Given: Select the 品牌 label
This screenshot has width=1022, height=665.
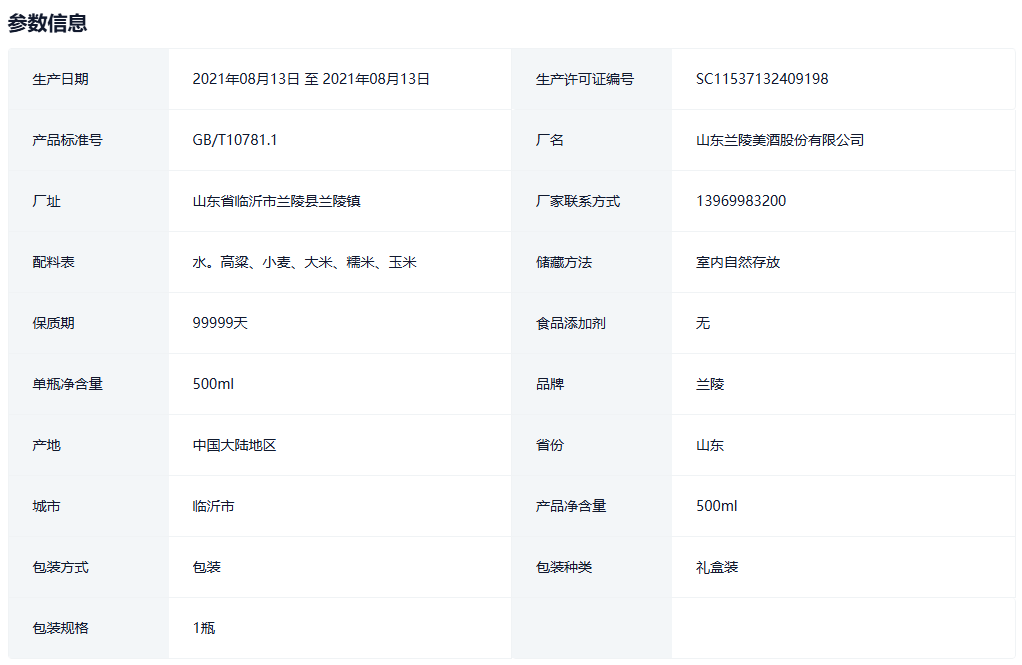Looking at the screenshot, I should coord(549,384).
